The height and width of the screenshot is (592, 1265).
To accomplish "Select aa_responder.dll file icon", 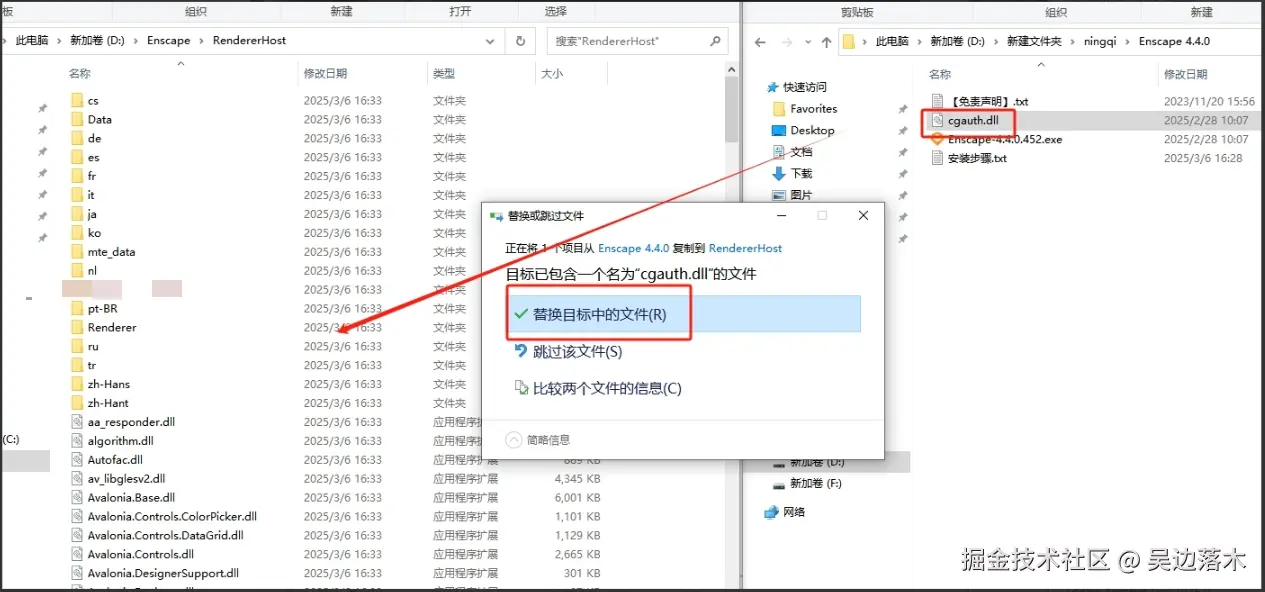I will coord(77,422).
